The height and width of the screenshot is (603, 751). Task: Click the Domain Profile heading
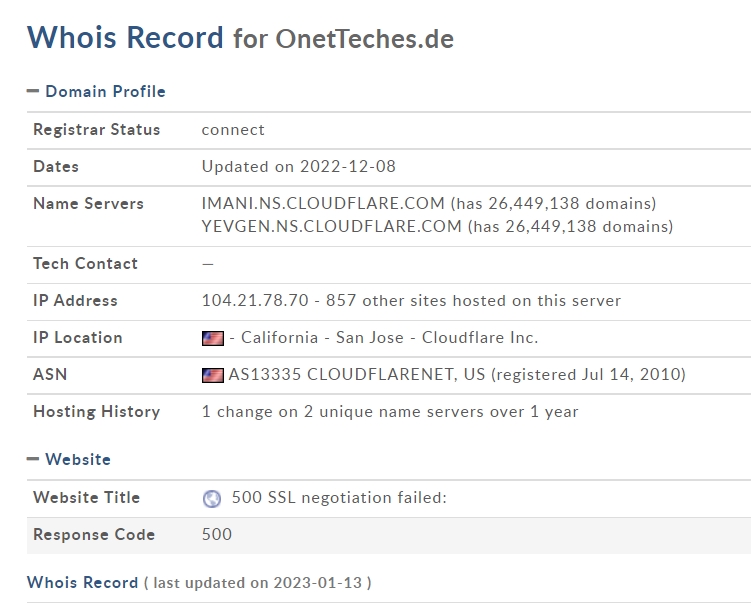105,91
